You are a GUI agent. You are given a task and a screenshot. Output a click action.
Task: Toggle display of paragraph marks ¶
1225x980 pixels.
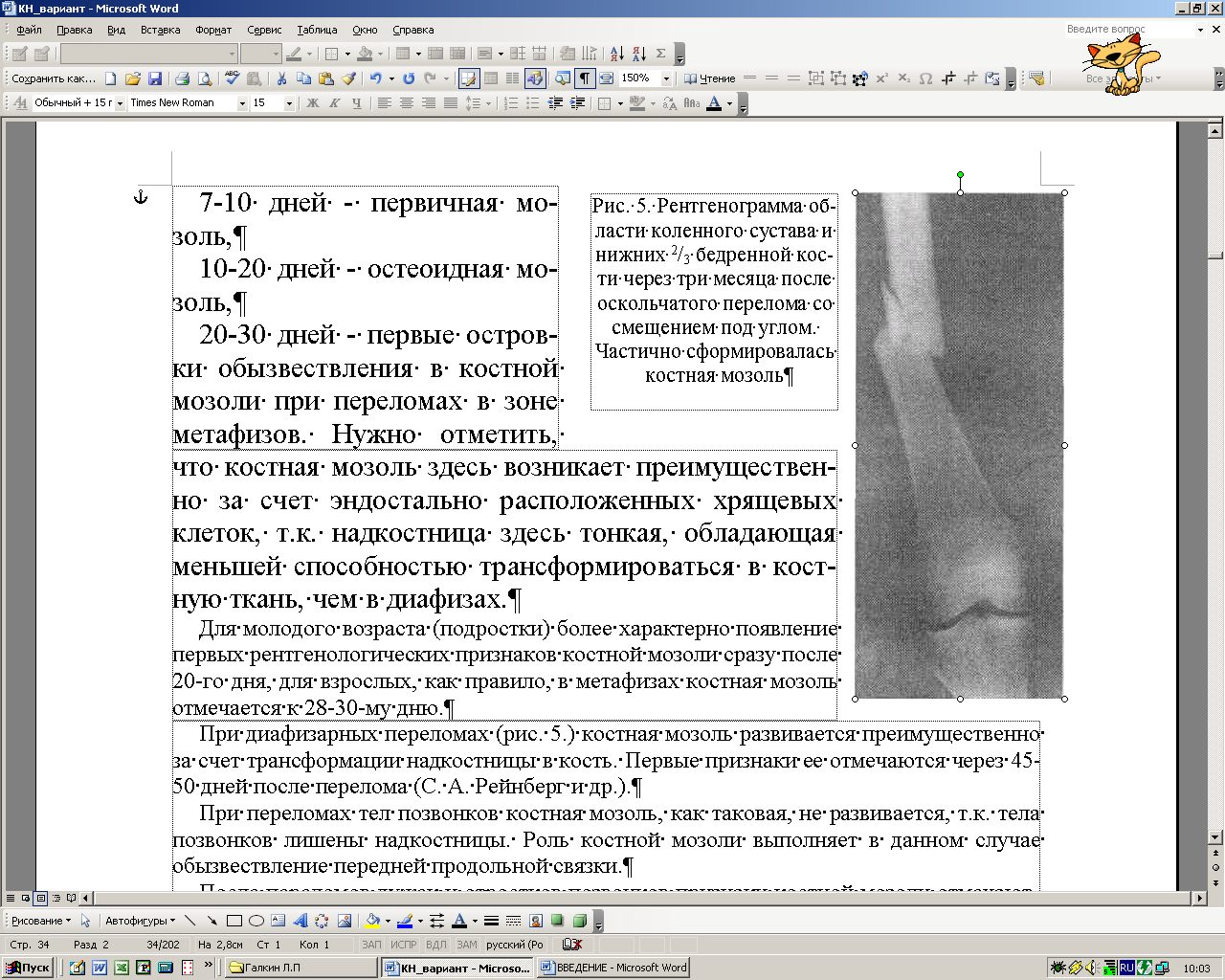click(585, 78)
